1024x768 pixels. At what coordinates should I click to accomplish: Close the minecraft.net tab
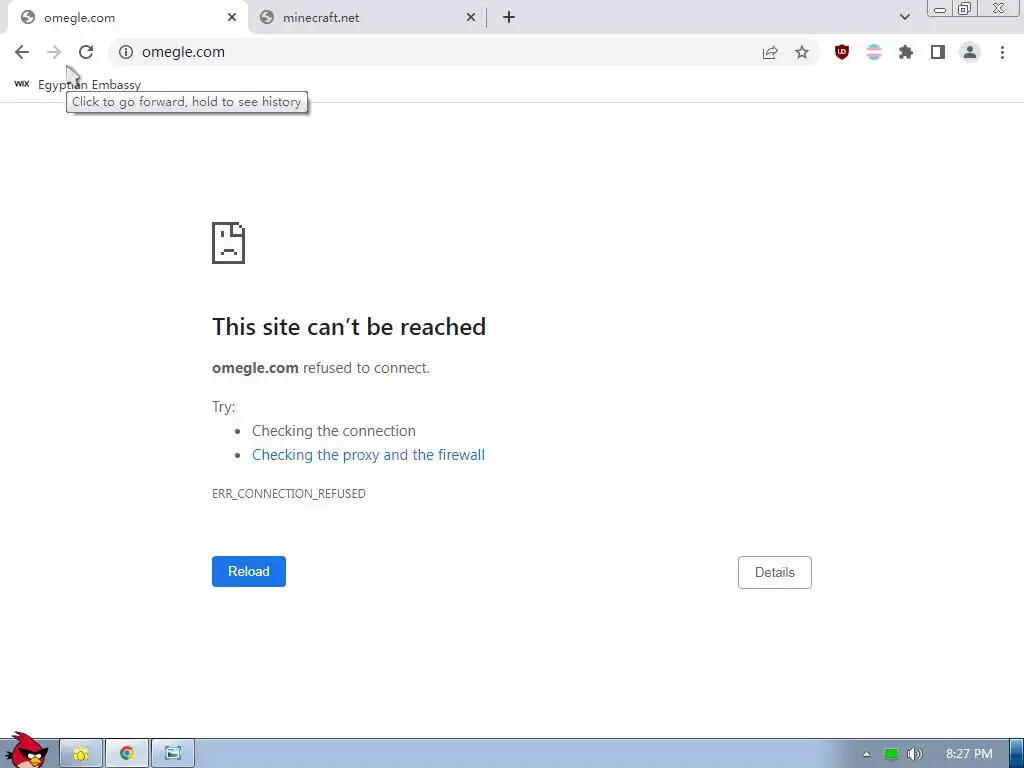pos(471,18)
